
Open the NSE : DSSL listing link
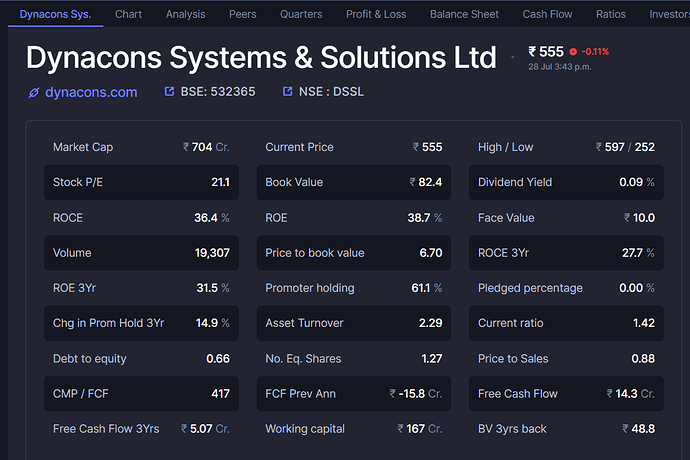tap(331, 93)
